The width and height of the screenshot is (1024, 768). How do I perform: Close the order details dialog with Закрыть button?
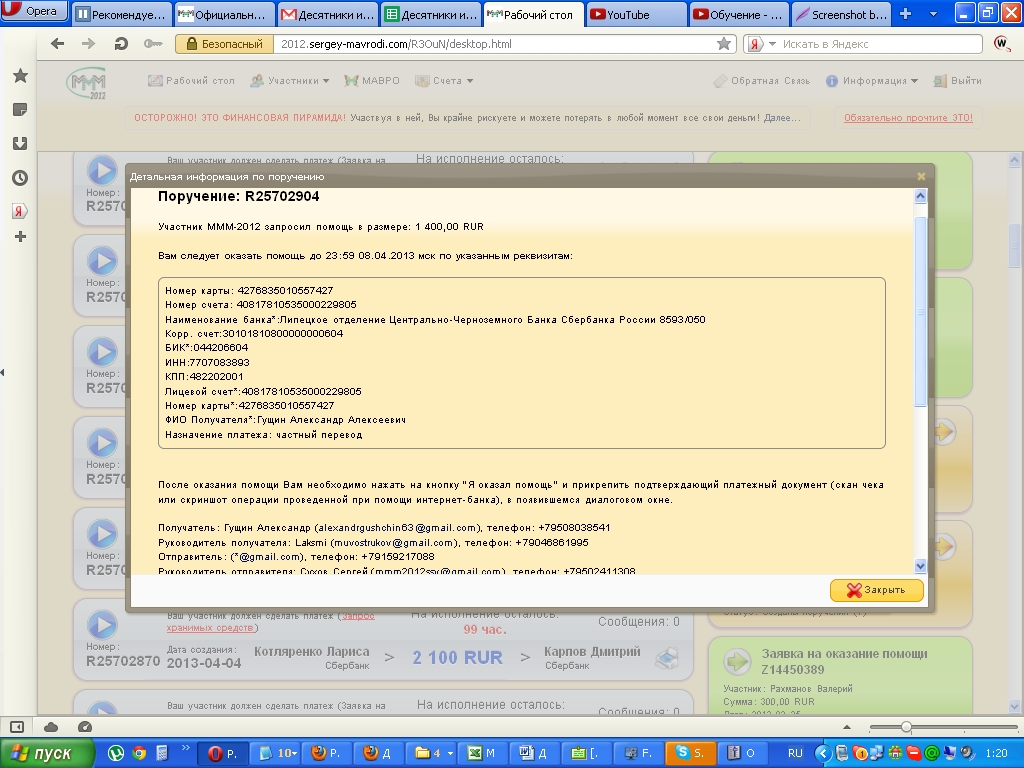pyautogui.click(x=876, y=590)
